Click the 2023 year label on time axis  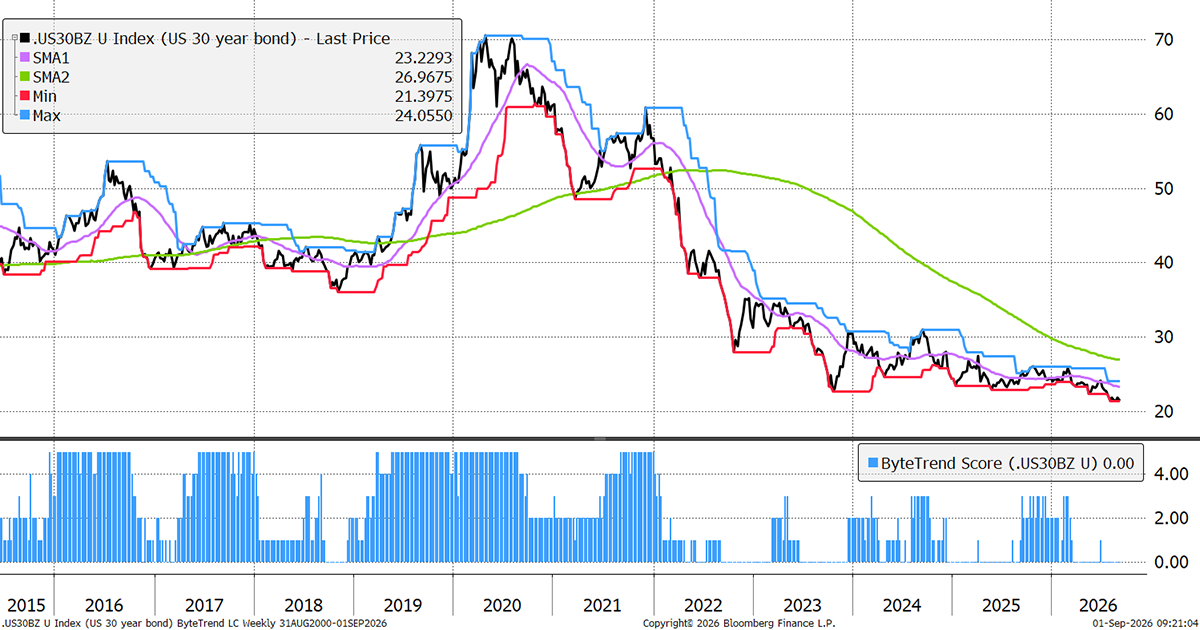click(x=802, y=605)
